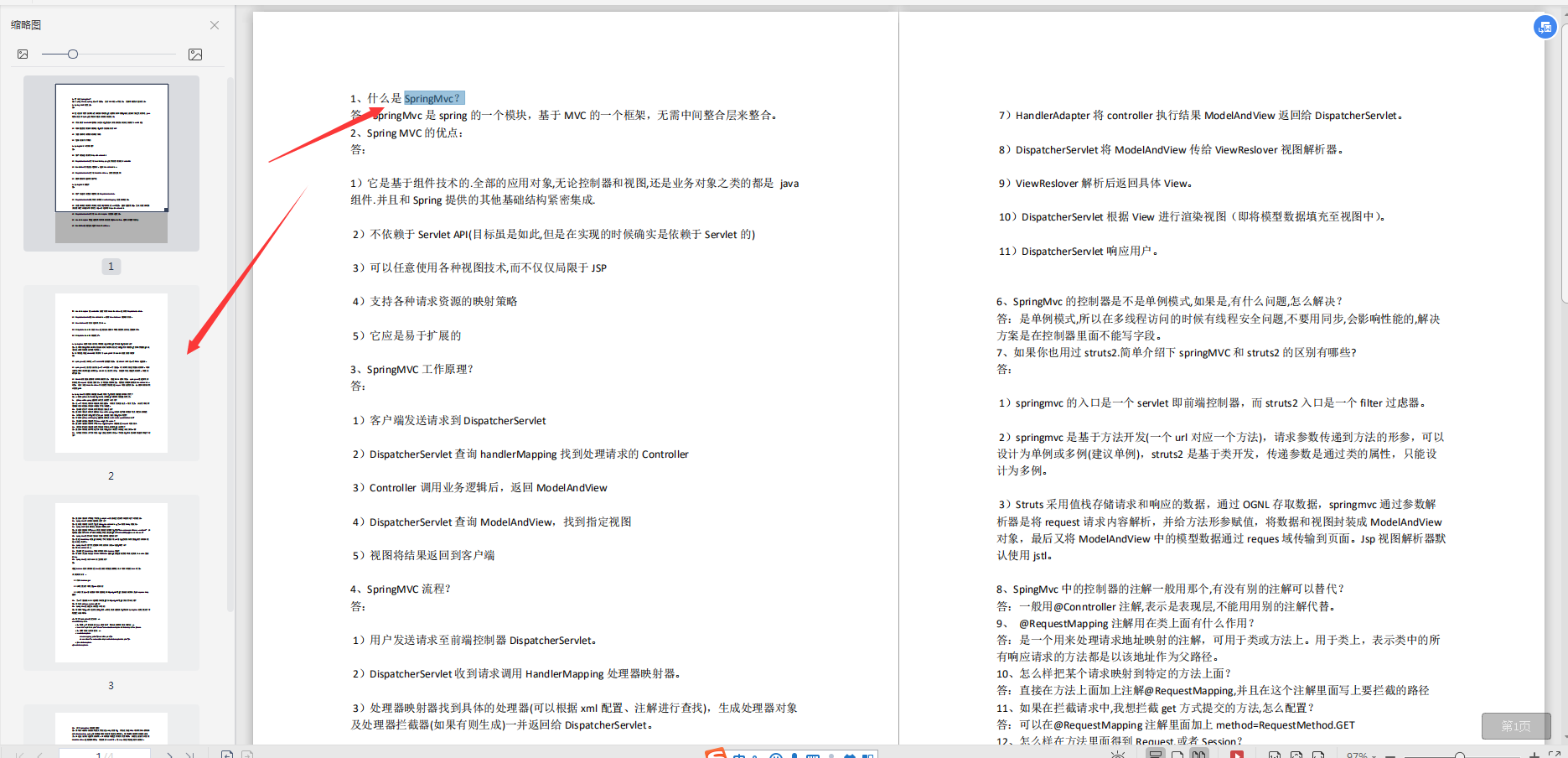1568x758 pixels.
Task: Jump to the last page arrow
Action: coord(190,755)
